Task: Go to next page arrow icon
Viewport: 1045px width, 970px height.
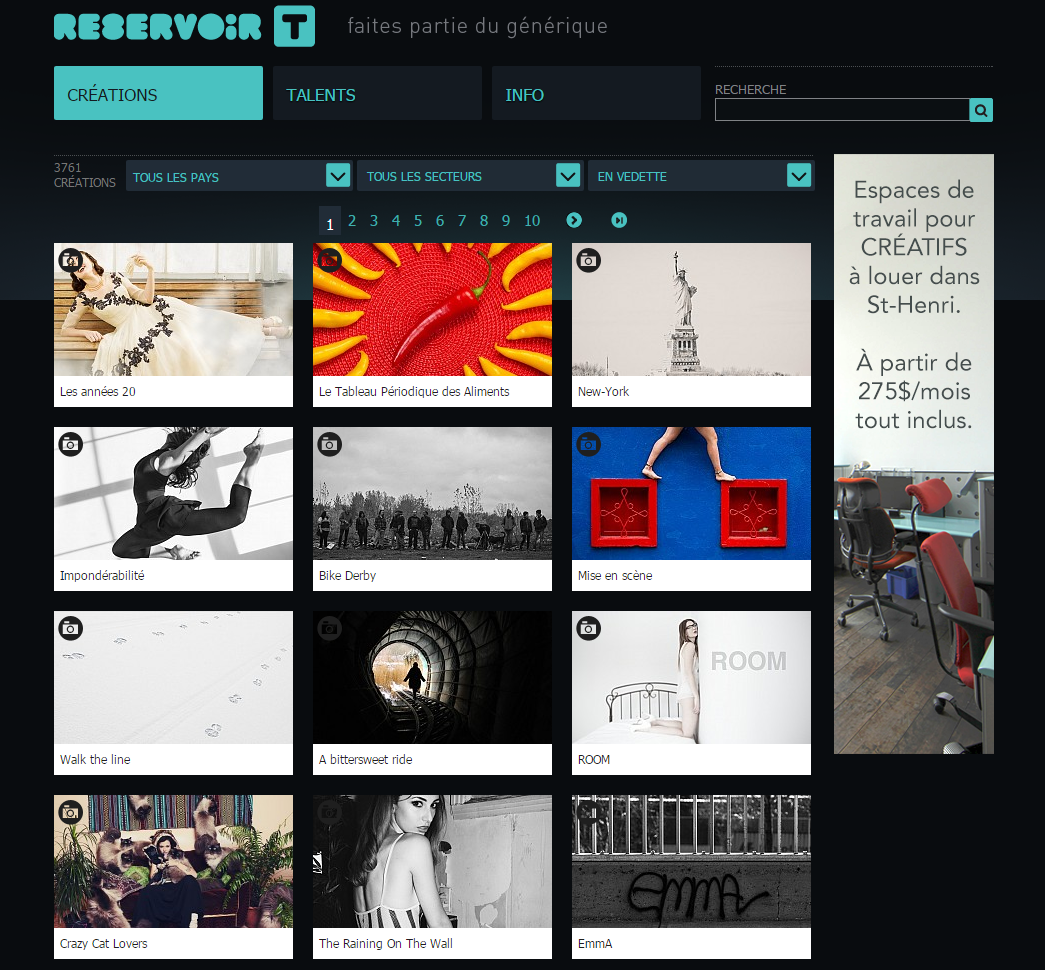Action: click(x=574, y=220)
